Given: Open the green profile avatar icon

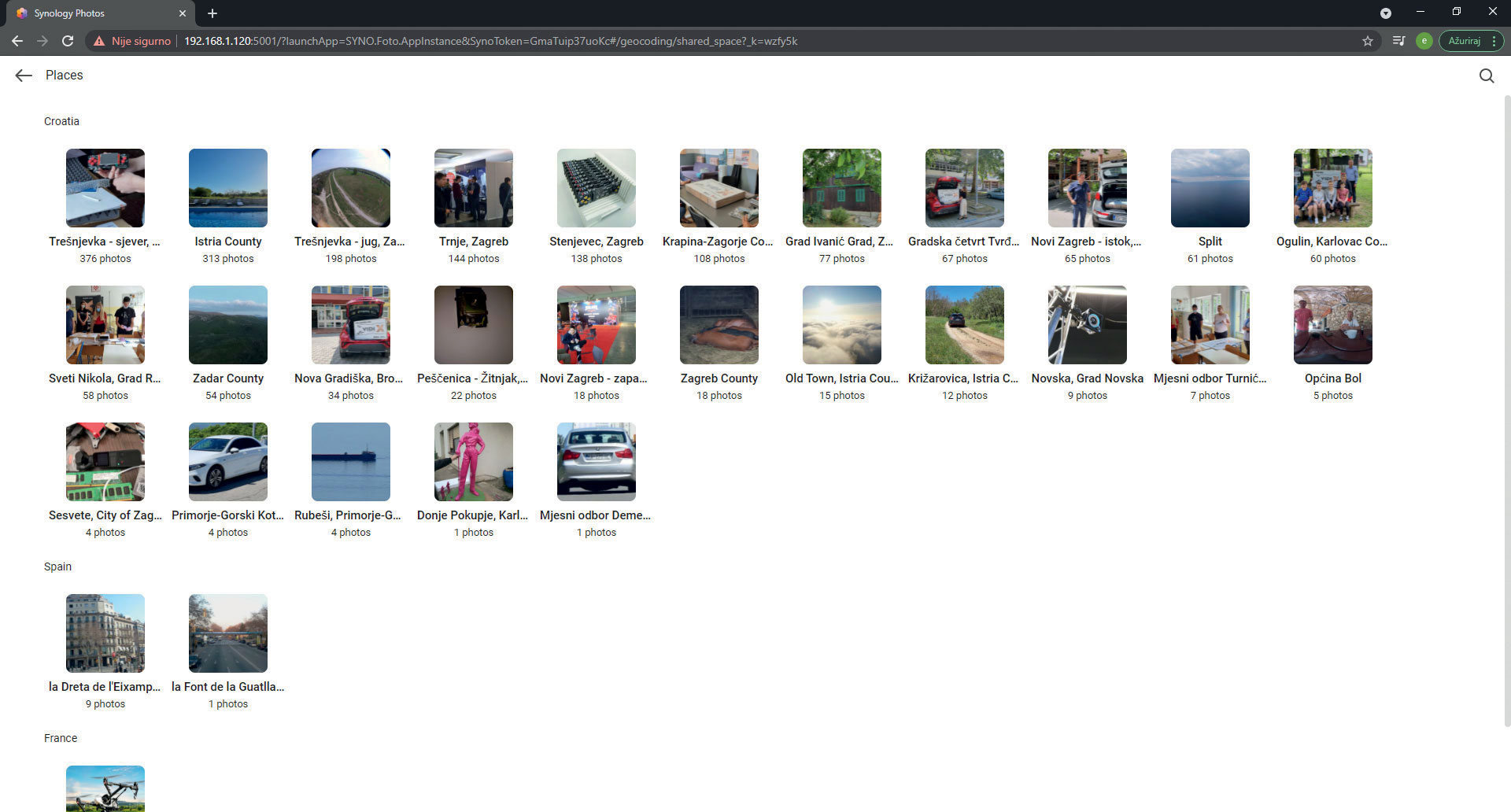Looking at the screenshot, I should pyautogui.click(x=1424, y=41).
